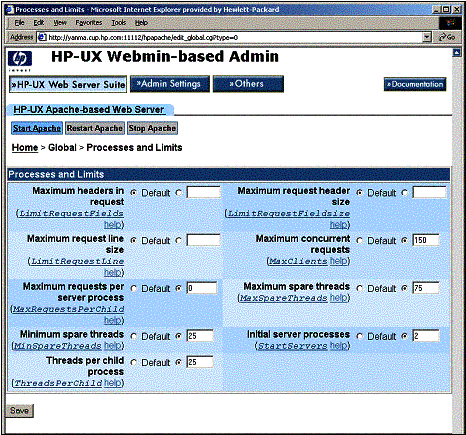The height and width of the screenshot is (435, 466).
Task: Click the Maximum request line size value field
Action: [x=203, y=240]
